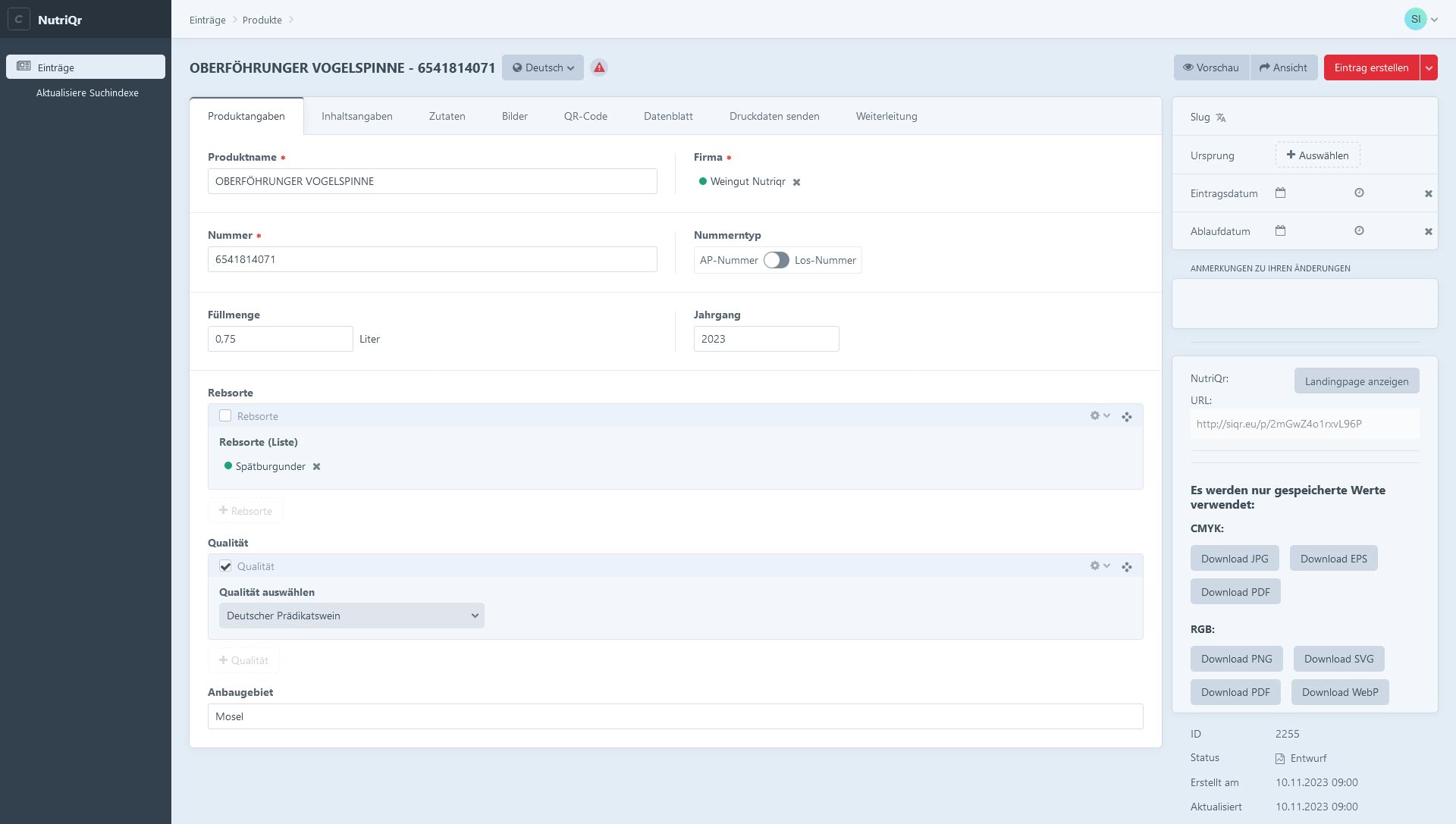Grab the Qualität block move handle

coord(1127,567)
